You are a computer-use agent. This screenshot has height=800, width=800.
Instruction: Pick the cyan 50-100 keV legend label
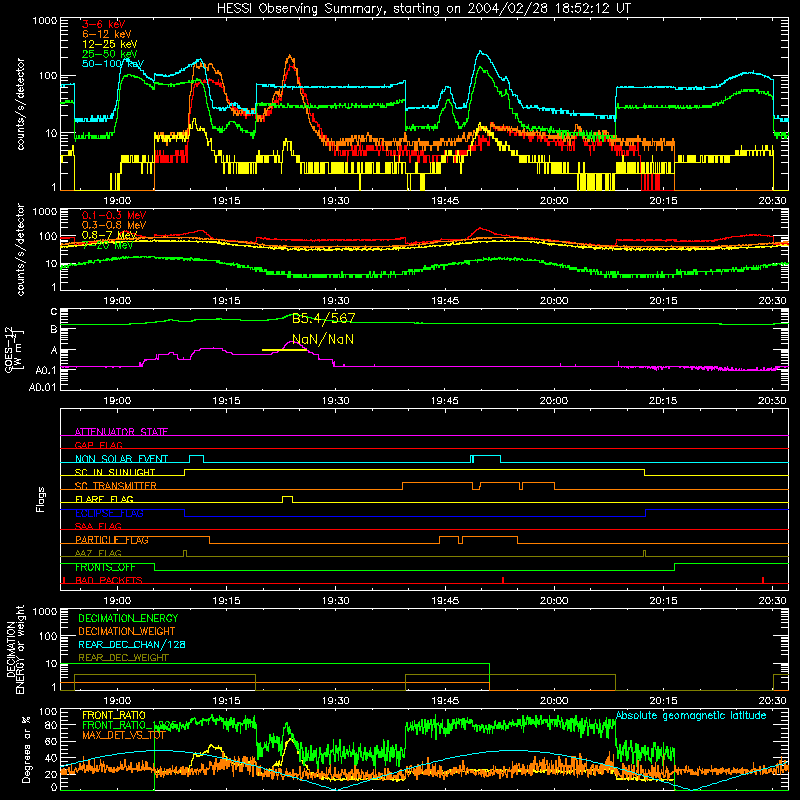[x=113, y=63]
